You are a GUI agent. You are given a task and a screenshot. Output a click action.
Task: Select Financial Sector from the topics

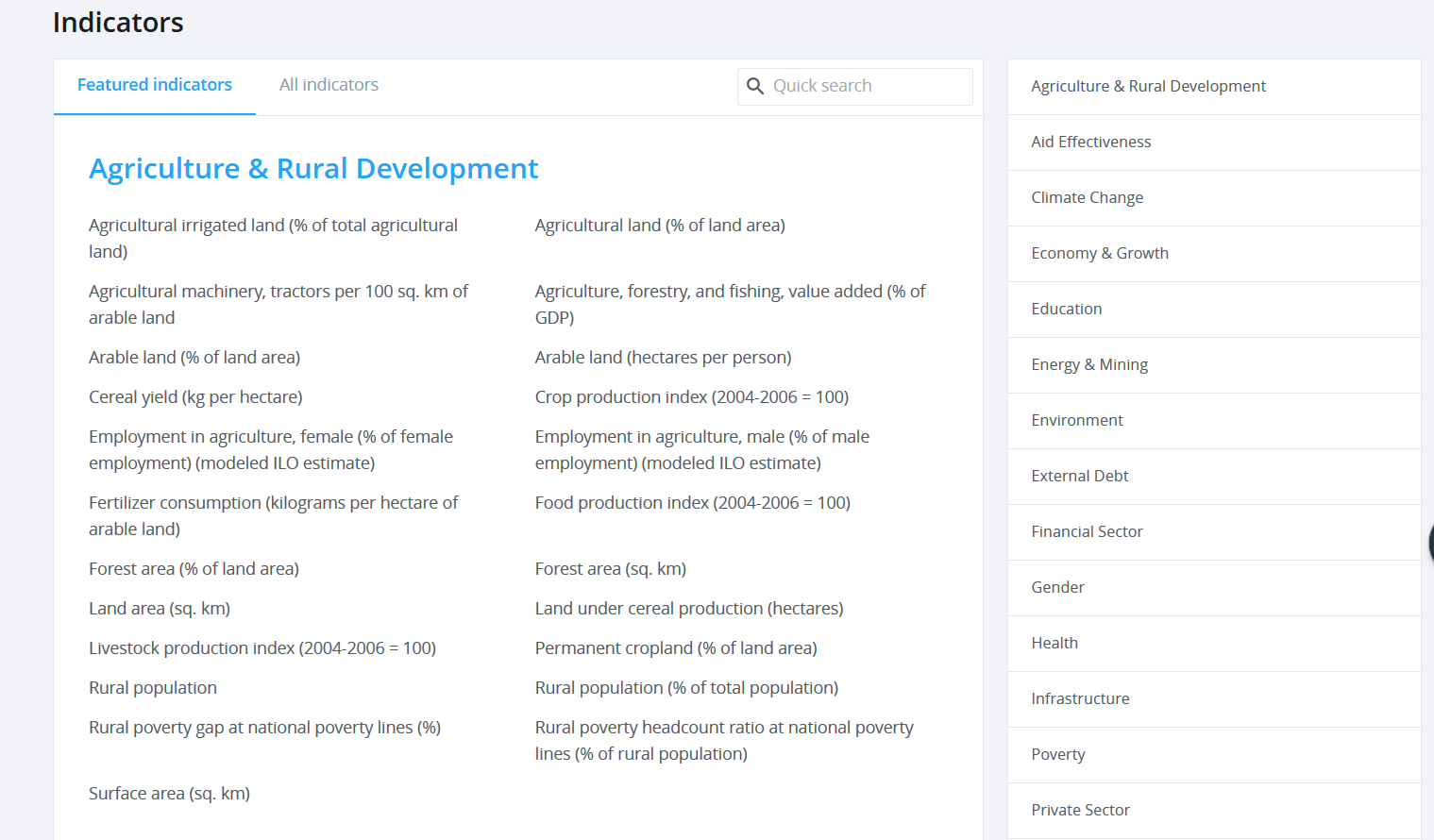tap(1087, 531)
